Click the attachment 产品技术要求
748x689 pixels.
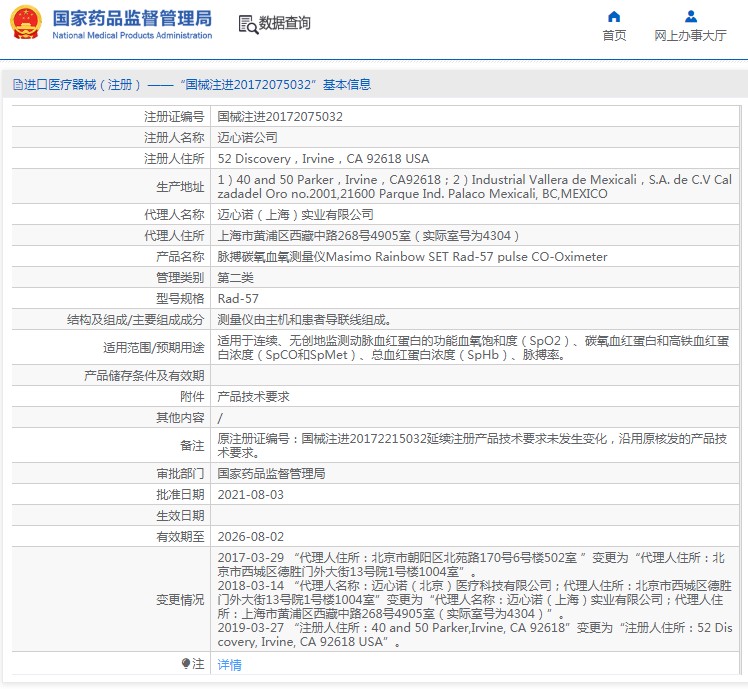pyautogui.click(x=253, y=397)
